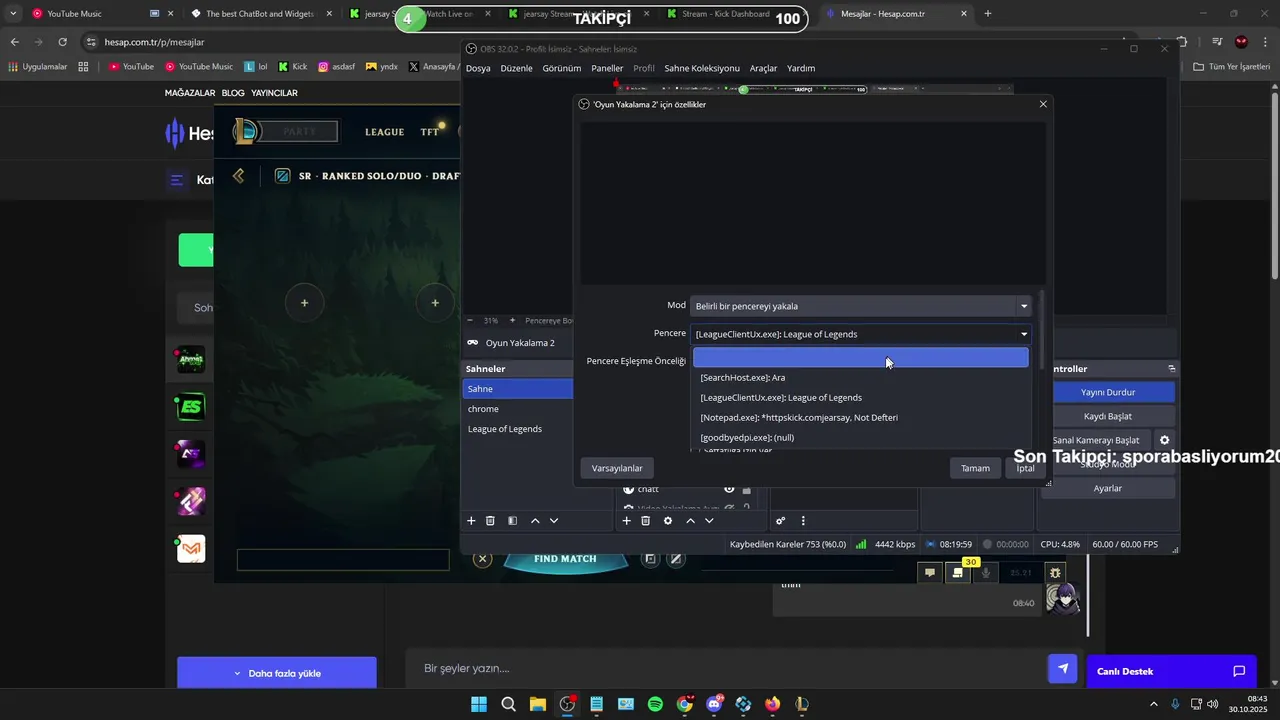Open scene filters icon under Sahneler list
The height and width of the screenshot is (720, 1280).
tap(512, 521)
